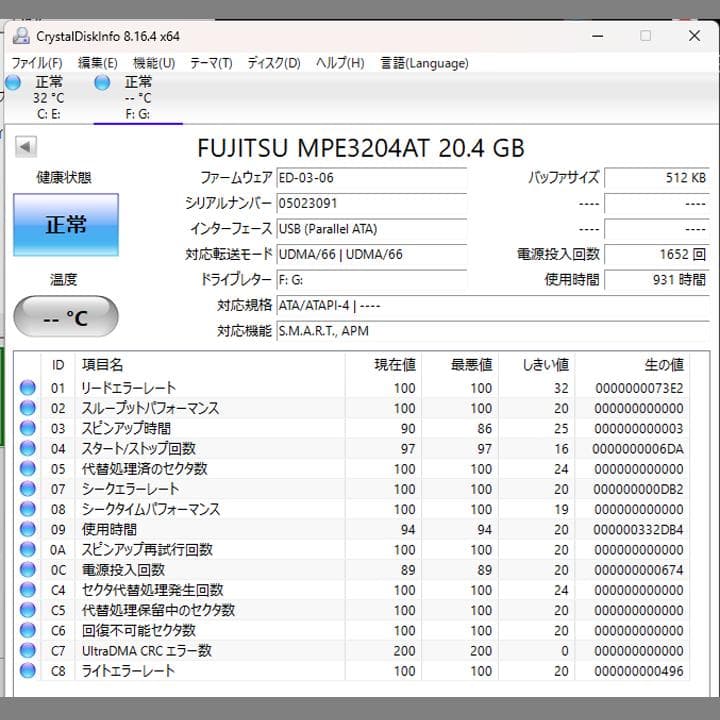Click status circle for ID 0A row
Viewport: 720px width, 720px height.
click(x=28, y=549)
